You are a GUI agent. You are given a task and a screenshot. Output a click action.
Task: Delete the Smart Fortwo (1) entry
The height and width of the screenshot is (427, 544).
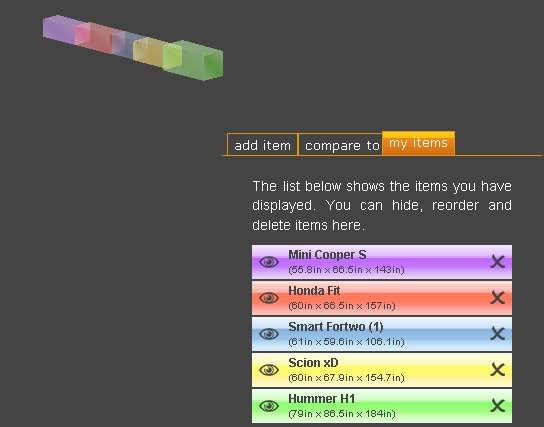pos(498,334)
